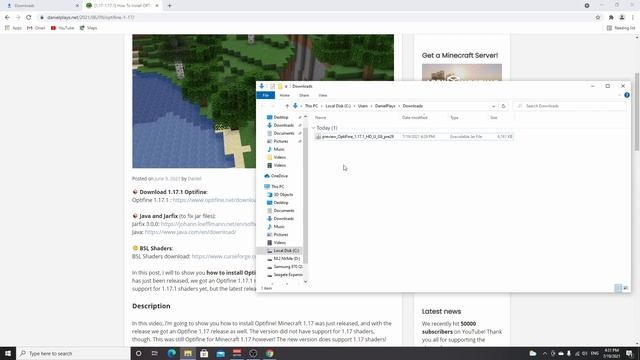Open Local Disk (C:) in navigation pane
The image size is (640, 360).
tap(286, 251)
